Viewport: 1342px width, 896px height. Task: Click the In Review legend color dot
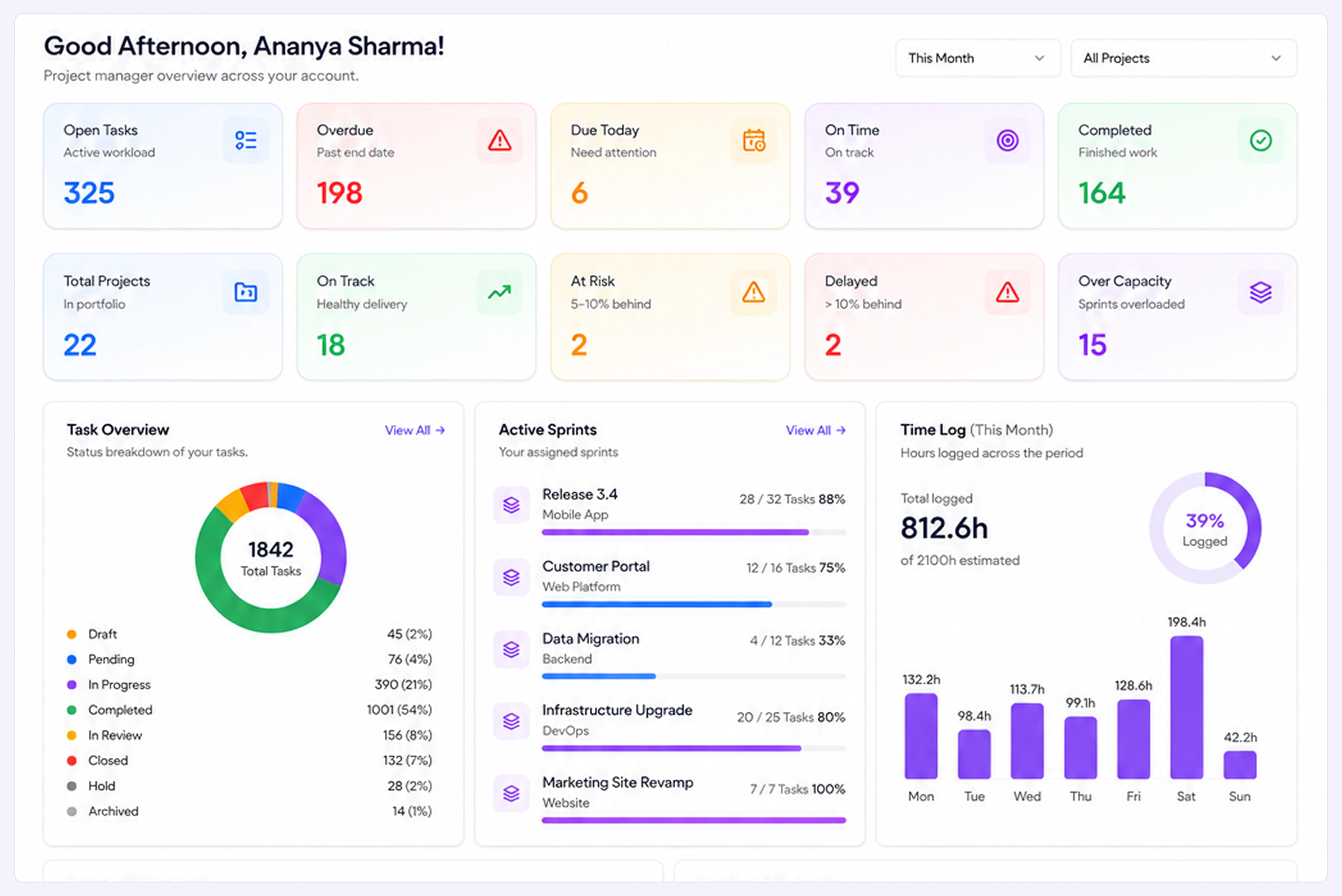click(72, 735)
